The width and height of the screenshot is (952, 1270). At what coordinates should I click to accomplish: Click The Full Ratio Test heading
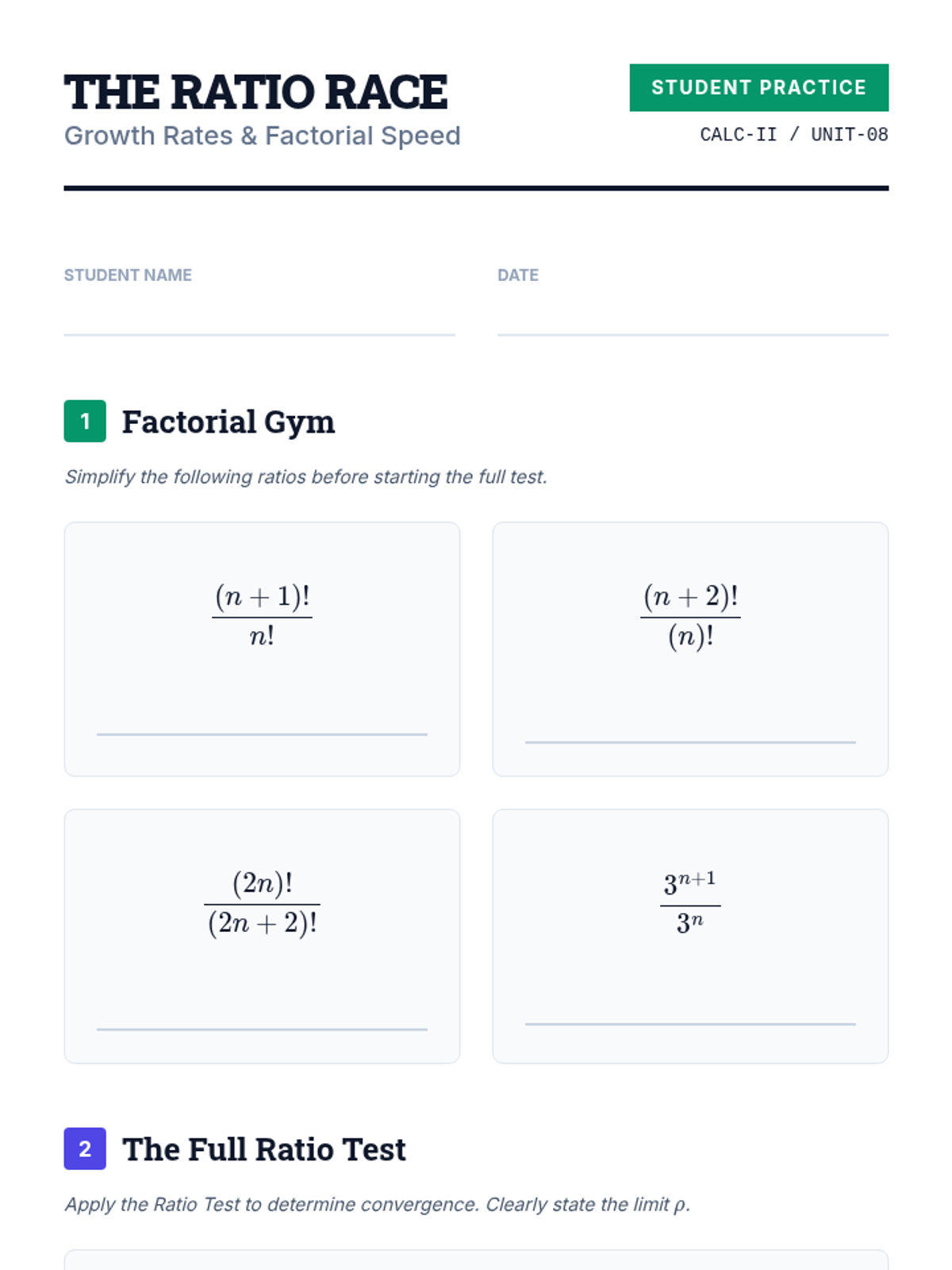click(263, 1149)
